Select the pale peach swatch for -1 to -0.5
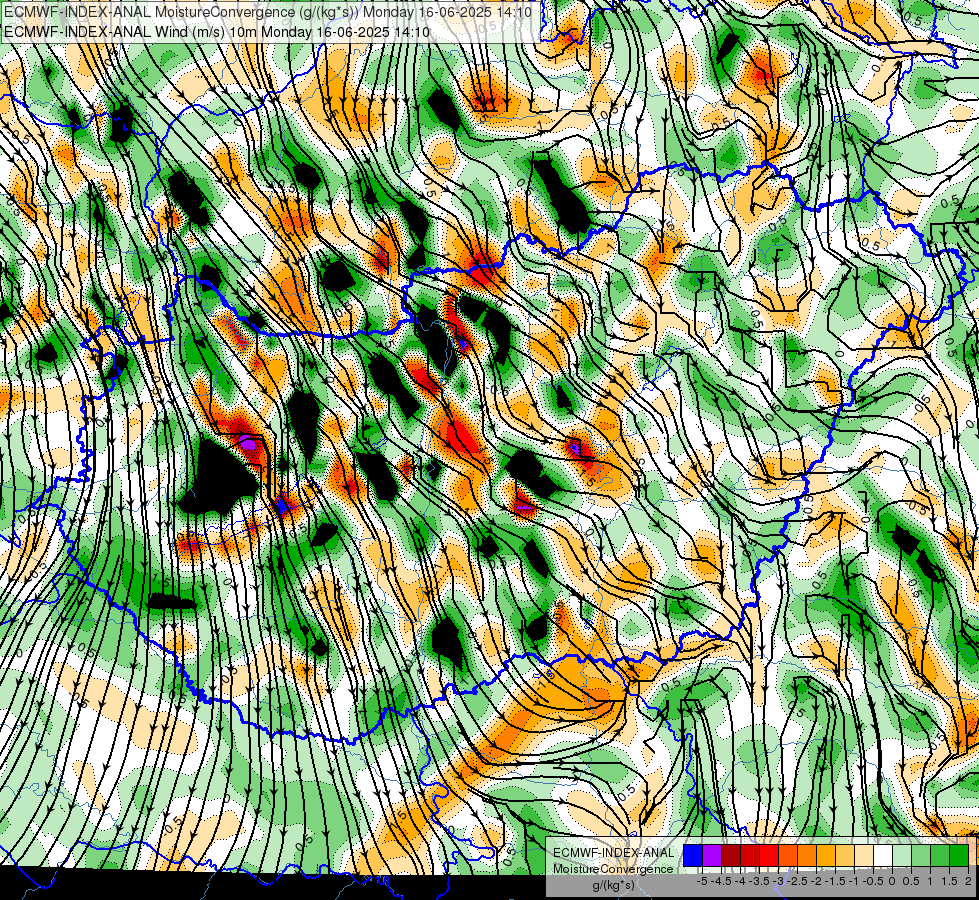This screenshot has height=900, width=979. click(864, 855)
